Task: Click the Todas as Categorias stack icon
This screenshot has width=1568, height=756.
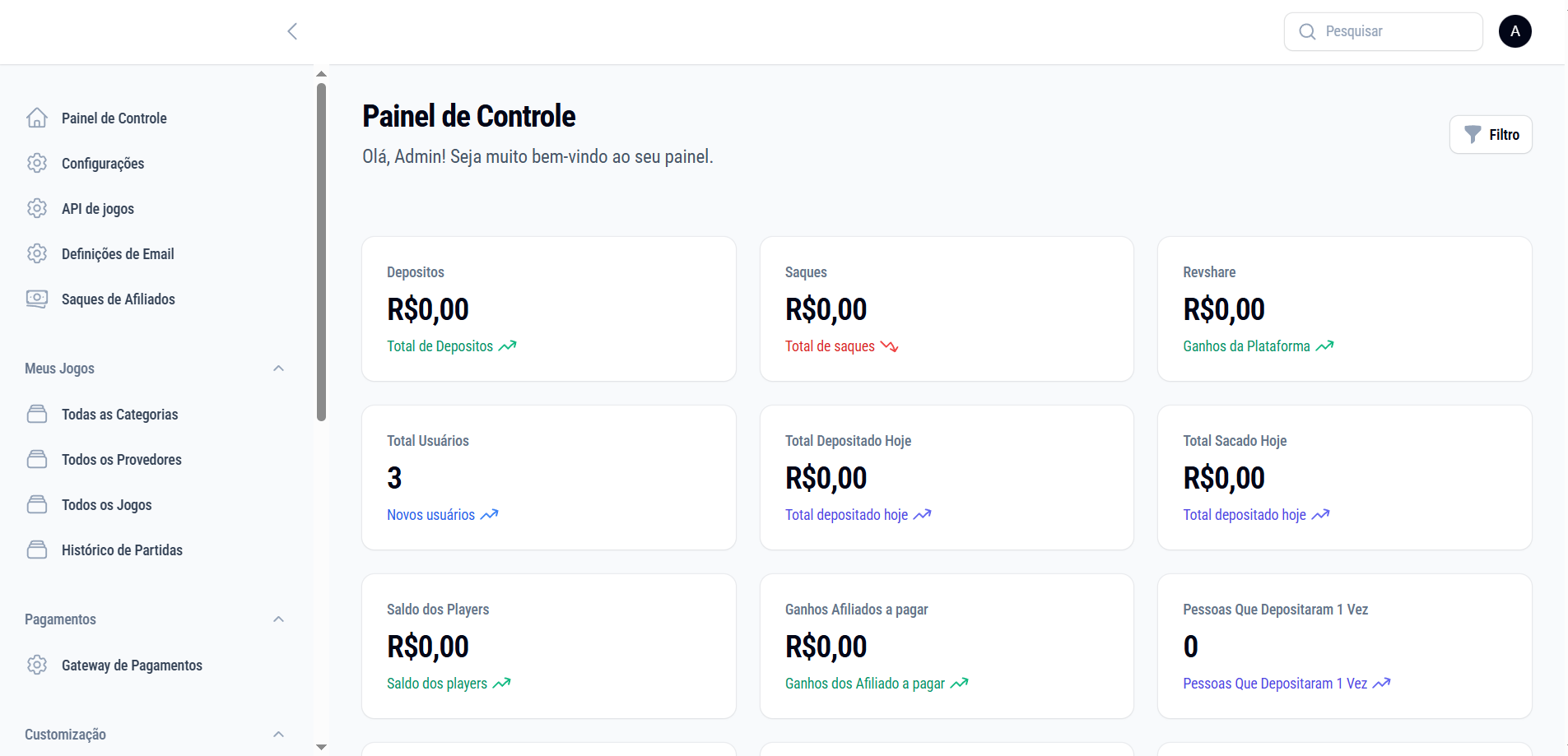Action: coord(37,414)
